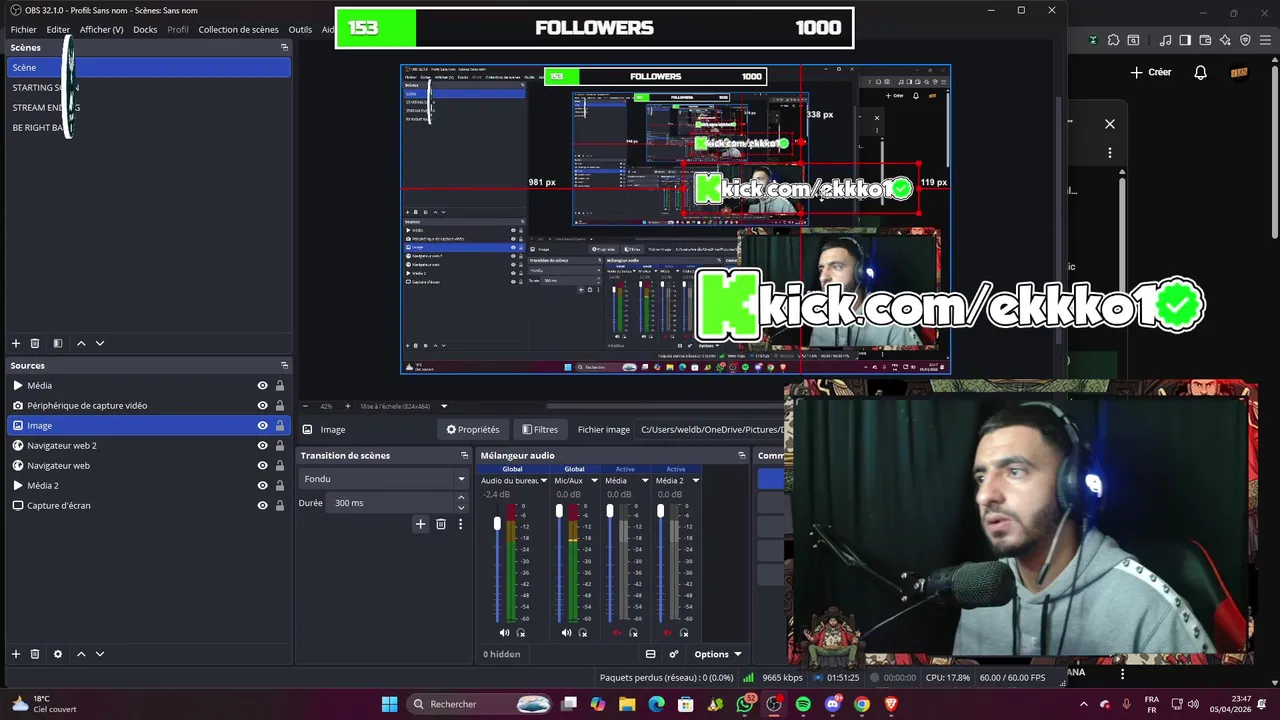The image size is (1280, 720).
Task: Open the Afficher (V) menu
Action: pos(101,29)
